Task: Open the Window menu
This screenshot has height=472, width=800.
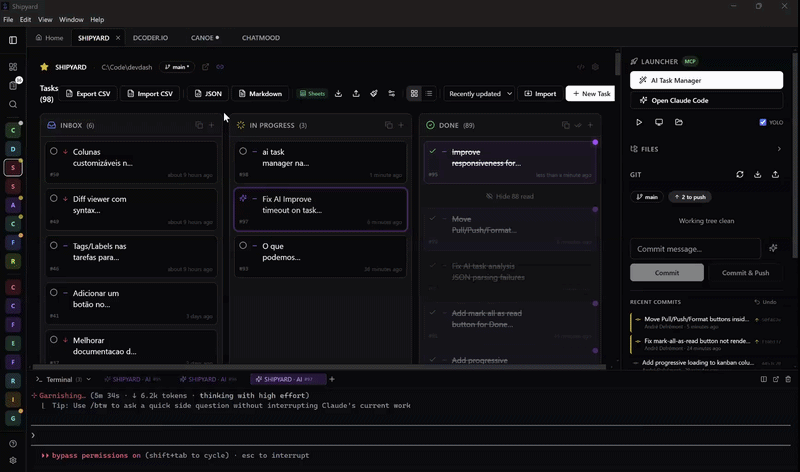Action: click(71, 19)
